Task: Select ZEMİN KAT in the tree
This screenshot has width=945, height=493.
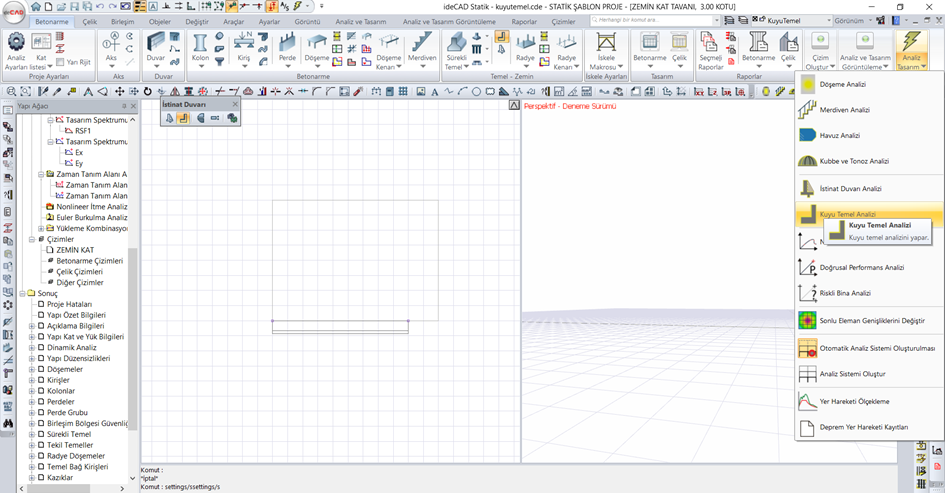Action: point(75,250)
